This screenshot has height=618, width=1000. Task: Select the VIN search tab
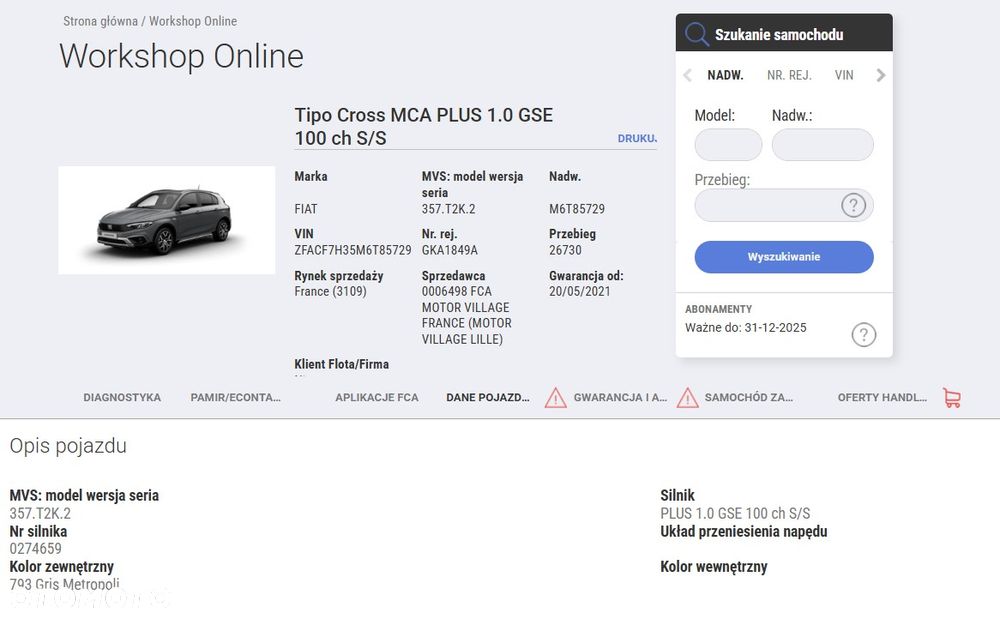pyautogui.click(x=844, y=75)
